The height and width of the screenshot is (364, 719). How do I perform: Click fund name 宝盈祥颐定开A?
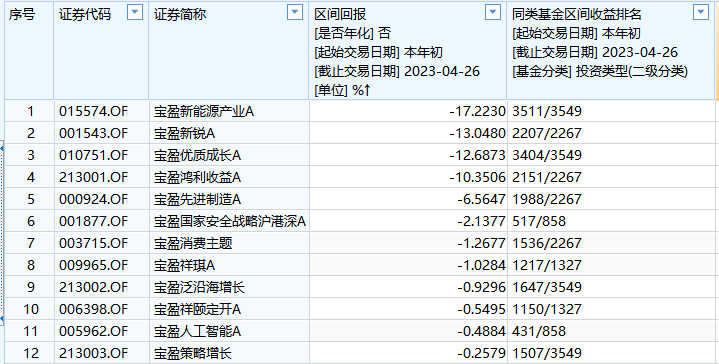click(x=198, y=309)
